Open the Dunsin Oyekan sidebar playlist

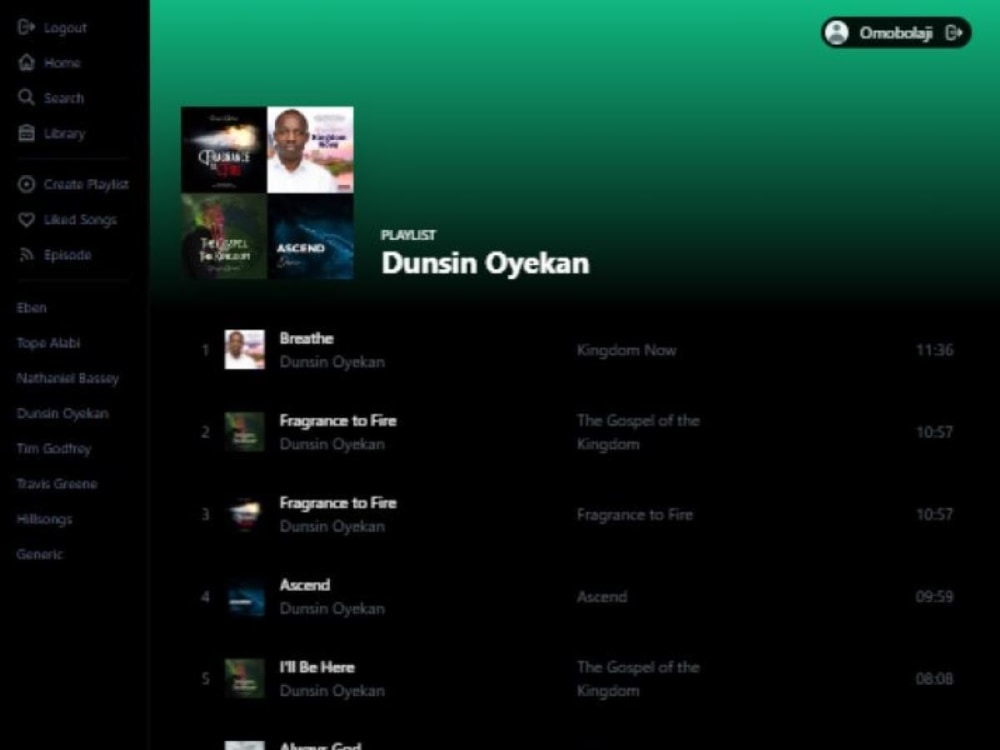pyautogui.click(x=62, y=413)
